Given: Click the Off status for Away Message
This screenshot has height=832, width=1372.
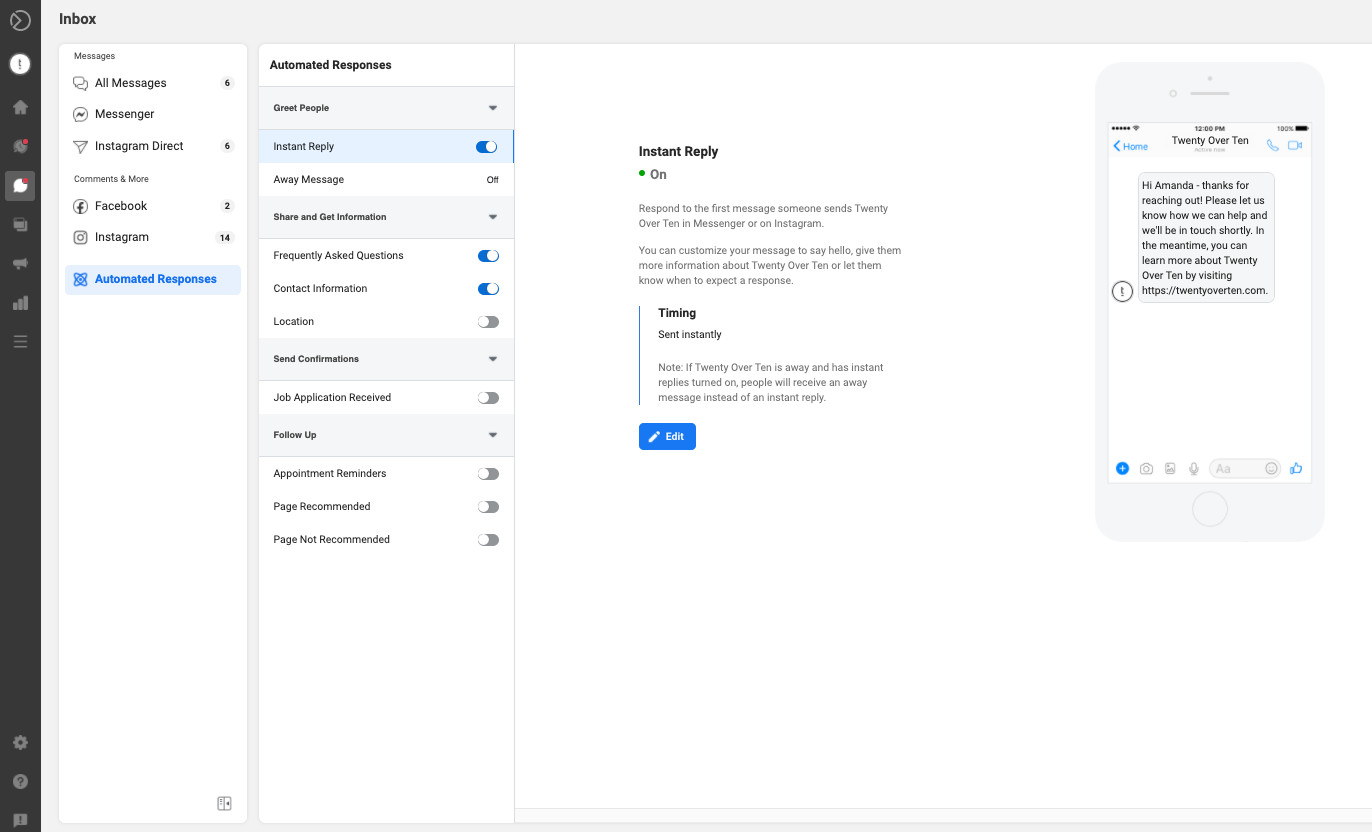Looking at the screenshot, I should (x=493, y=180).
